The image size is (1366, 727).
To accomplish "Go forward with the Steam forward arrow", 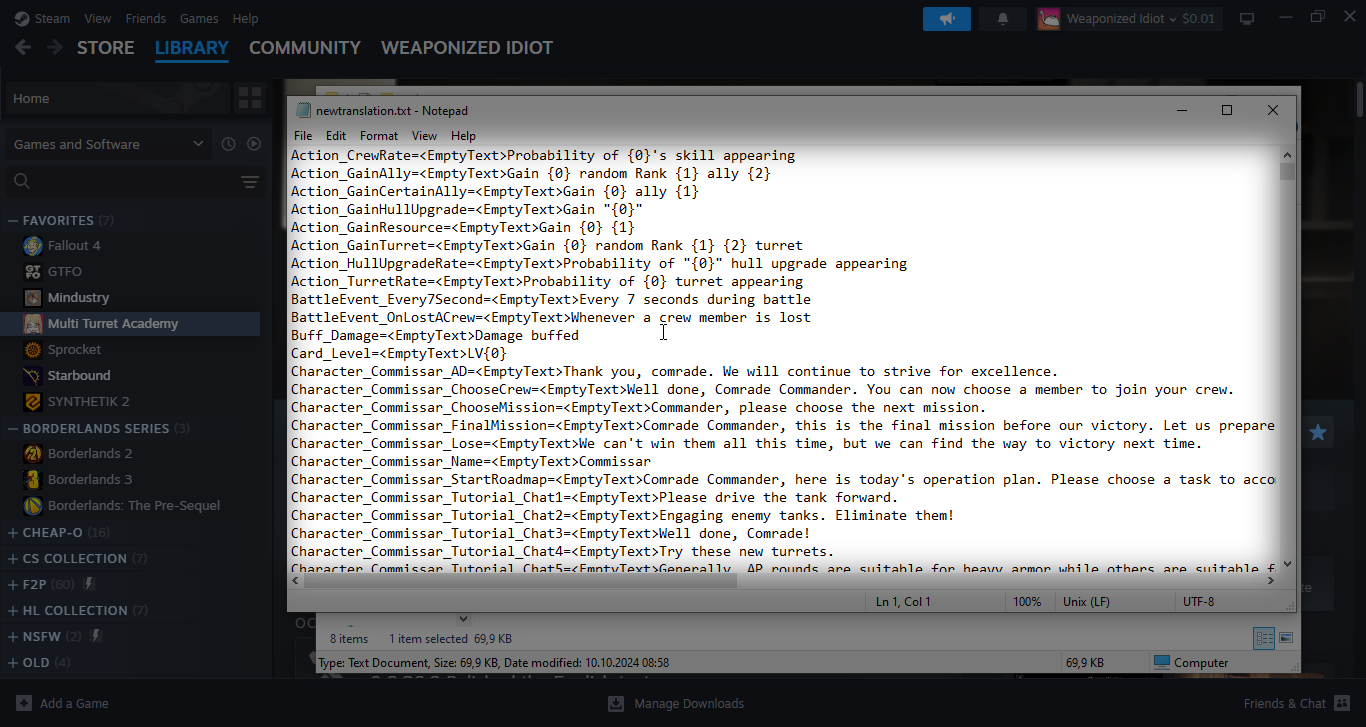I will tap(54, 47).
